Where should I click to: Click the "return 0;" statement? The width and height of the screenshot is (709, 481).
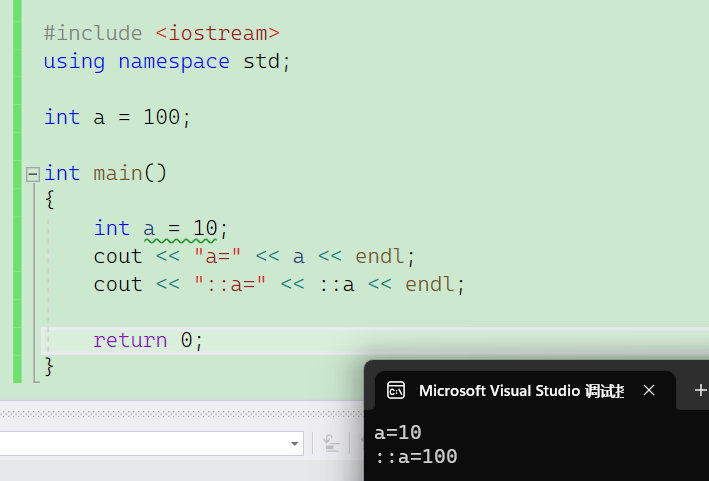148,340
